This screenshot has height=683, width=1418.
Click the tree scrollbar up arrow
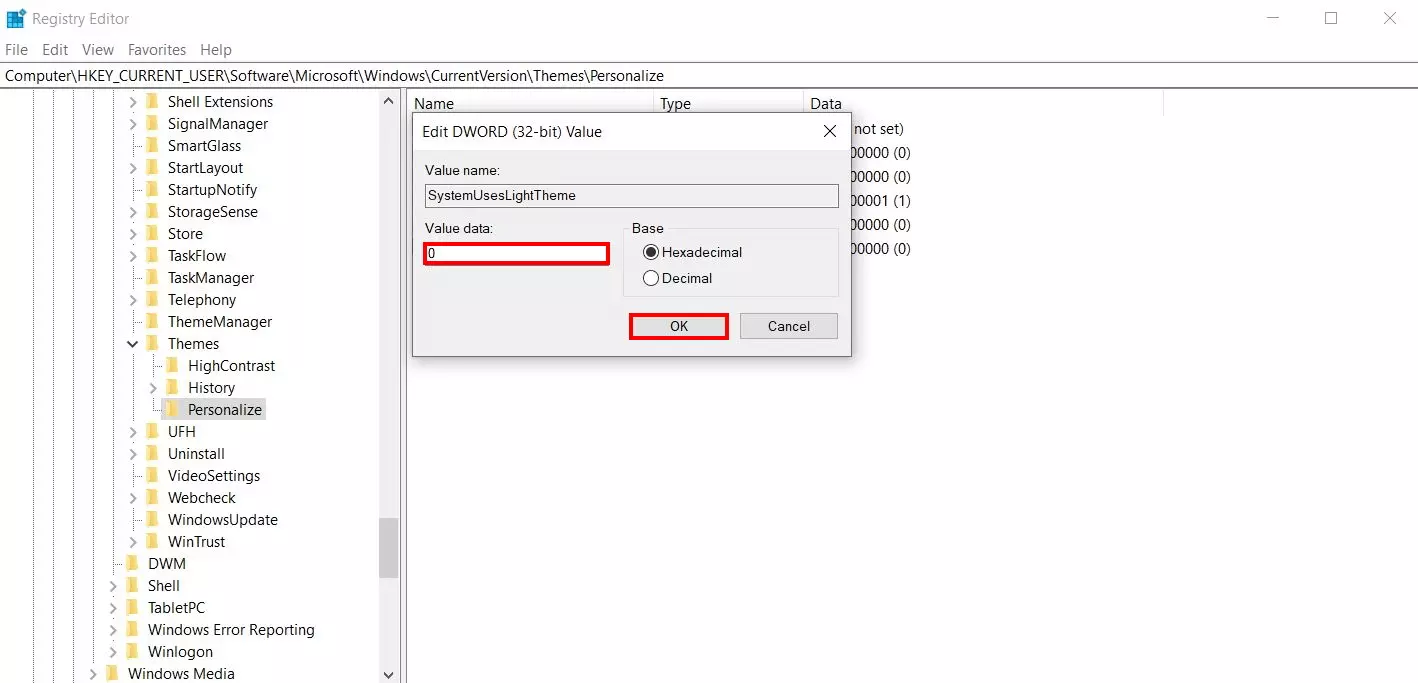coord(389,101)
